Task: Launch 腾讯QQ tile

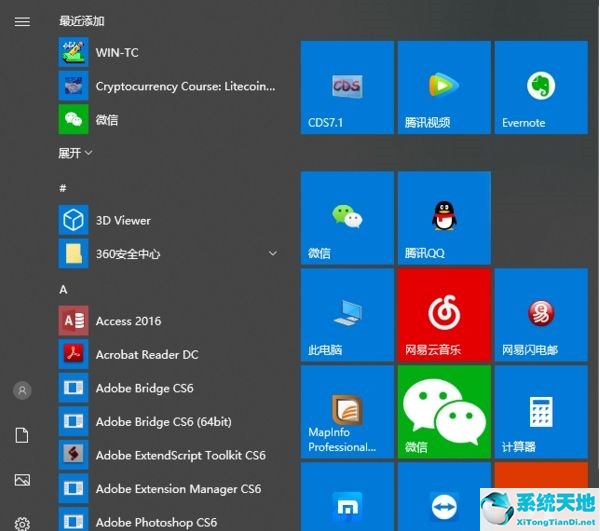Action: point(444,218)
